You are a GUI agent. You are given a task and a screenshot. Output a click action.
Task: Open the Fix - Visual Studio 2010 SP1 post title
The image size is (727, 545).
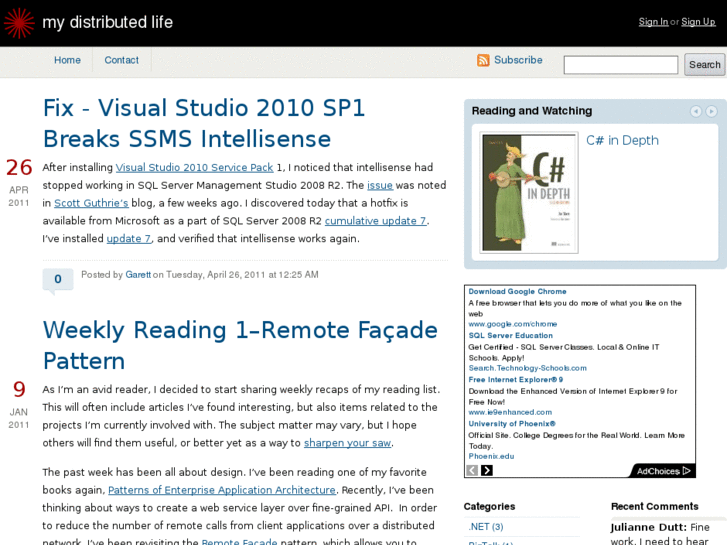click(204, 123)
